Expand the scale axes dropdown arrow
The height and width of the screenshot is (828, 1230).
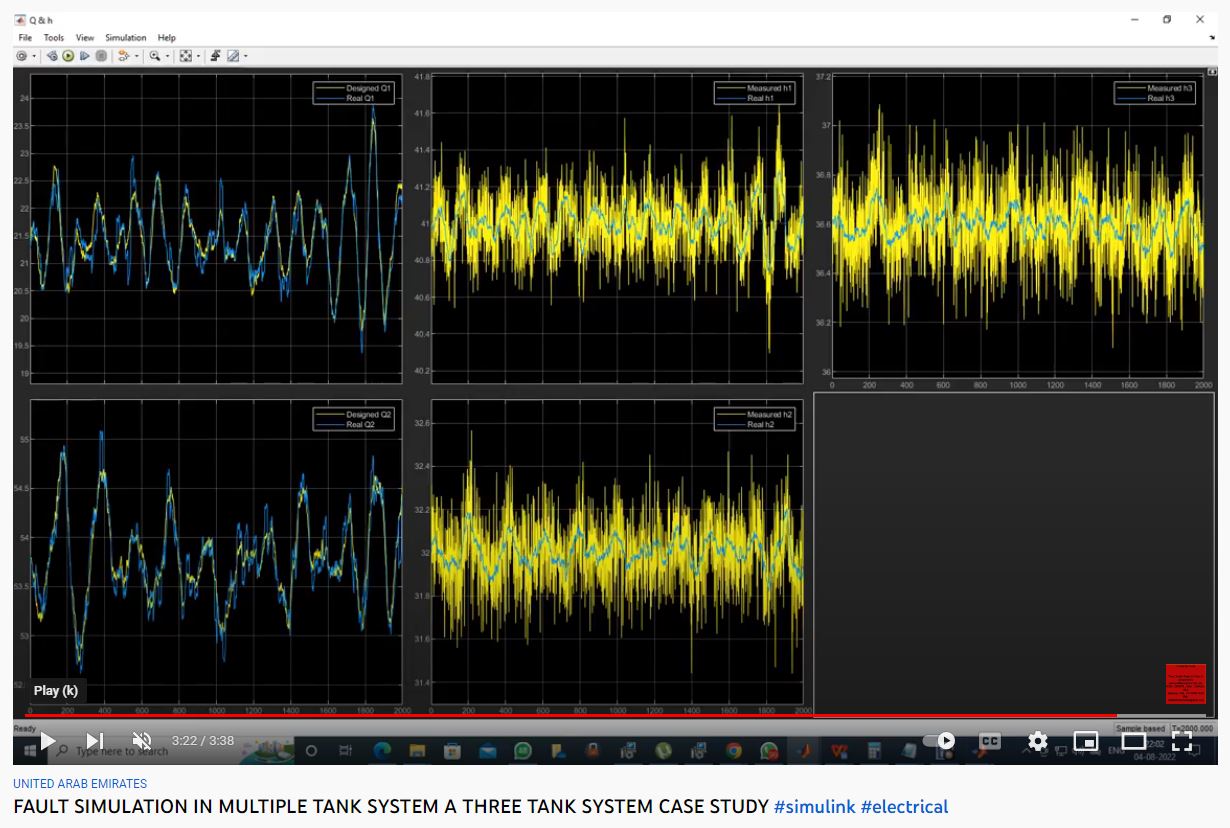coord(197,56)
